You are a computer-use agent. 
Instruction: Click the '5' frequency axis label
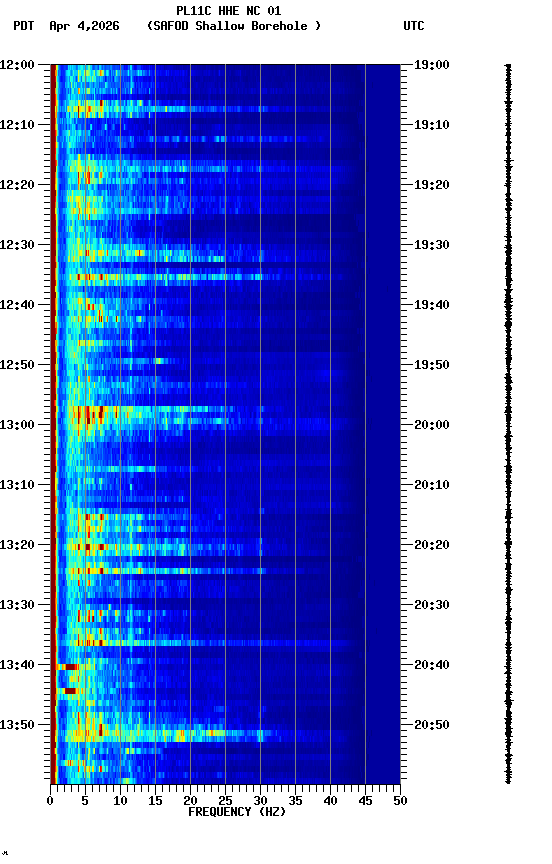(x=85, y=801)
